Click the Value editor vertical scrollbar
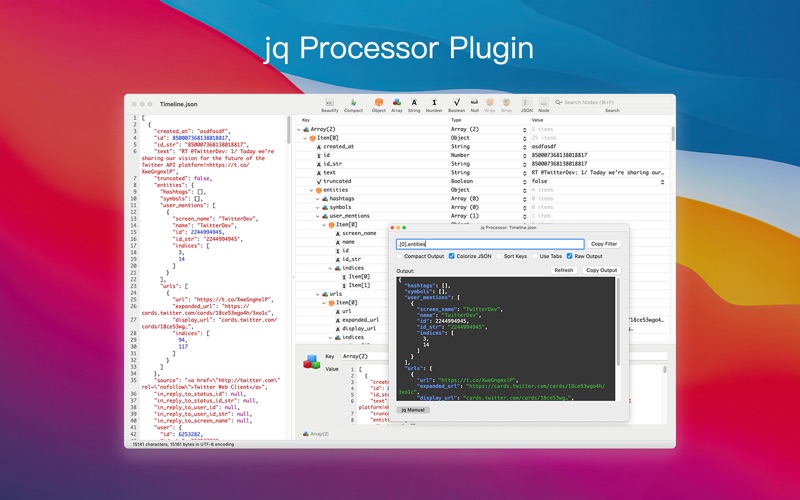800x500 pixels. pos(664,369)
